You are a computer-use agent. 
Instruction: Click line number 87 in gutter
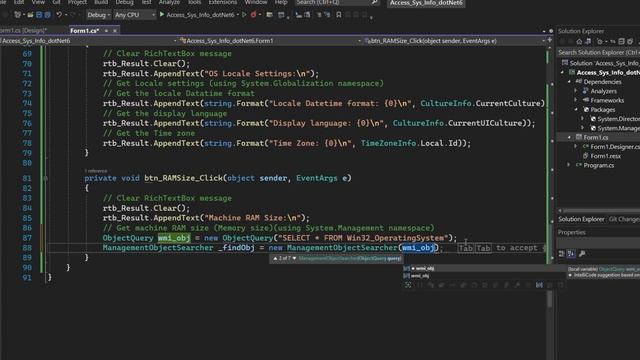(x=27, y=238)
